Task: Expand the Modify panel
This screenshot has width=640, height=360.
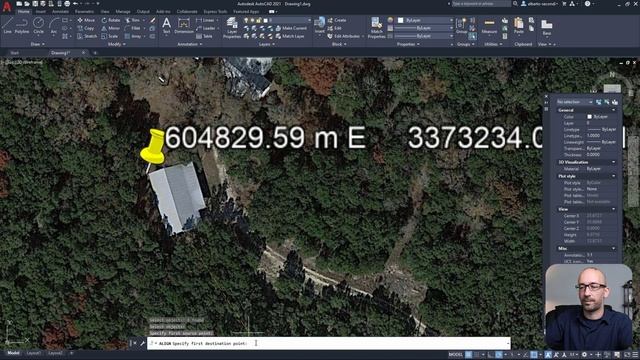Action: (x=116, y=44)
